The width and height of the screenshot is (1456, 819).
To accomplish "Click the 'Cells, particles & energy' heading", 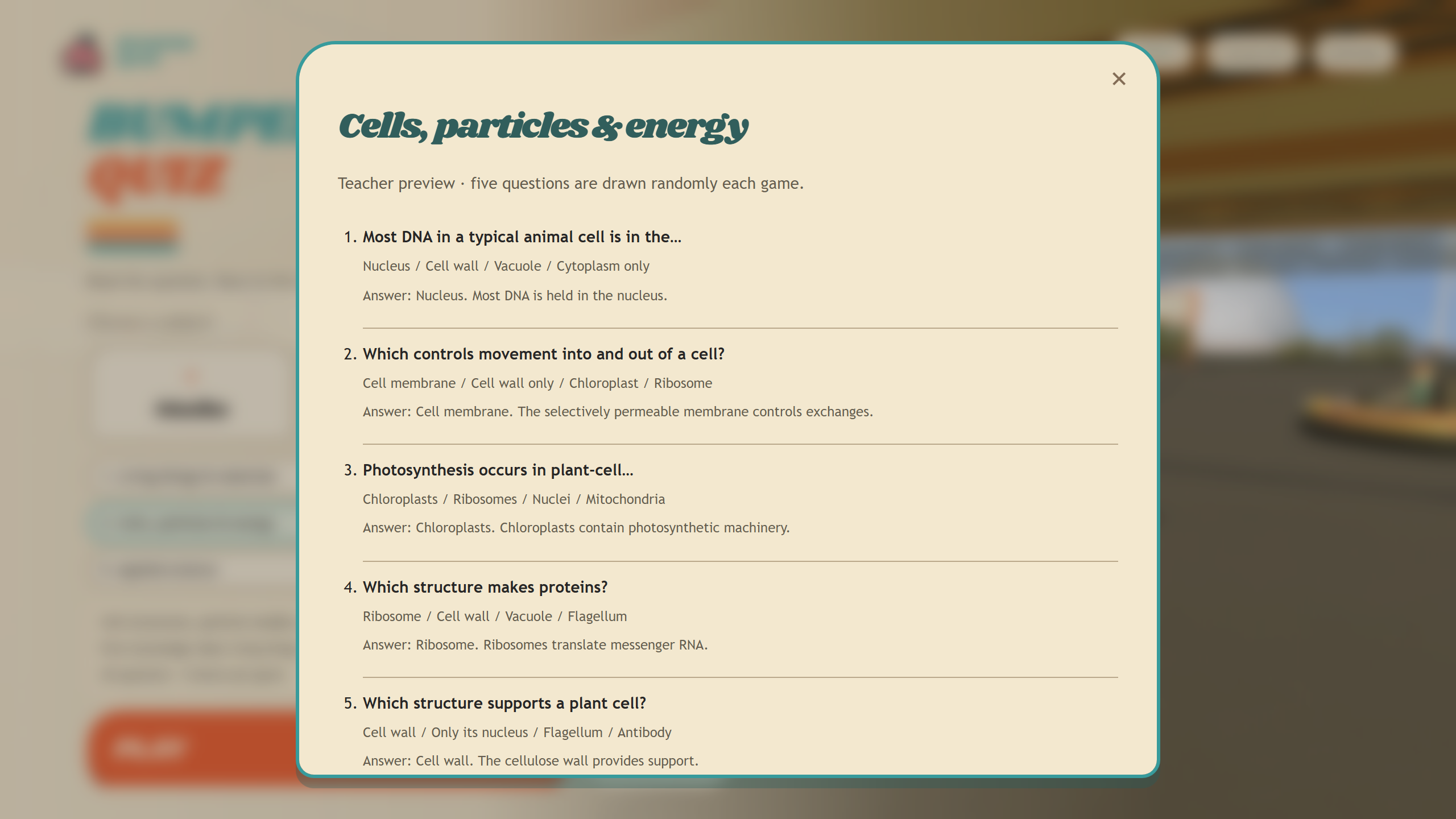I will click(x=543, y=127).
